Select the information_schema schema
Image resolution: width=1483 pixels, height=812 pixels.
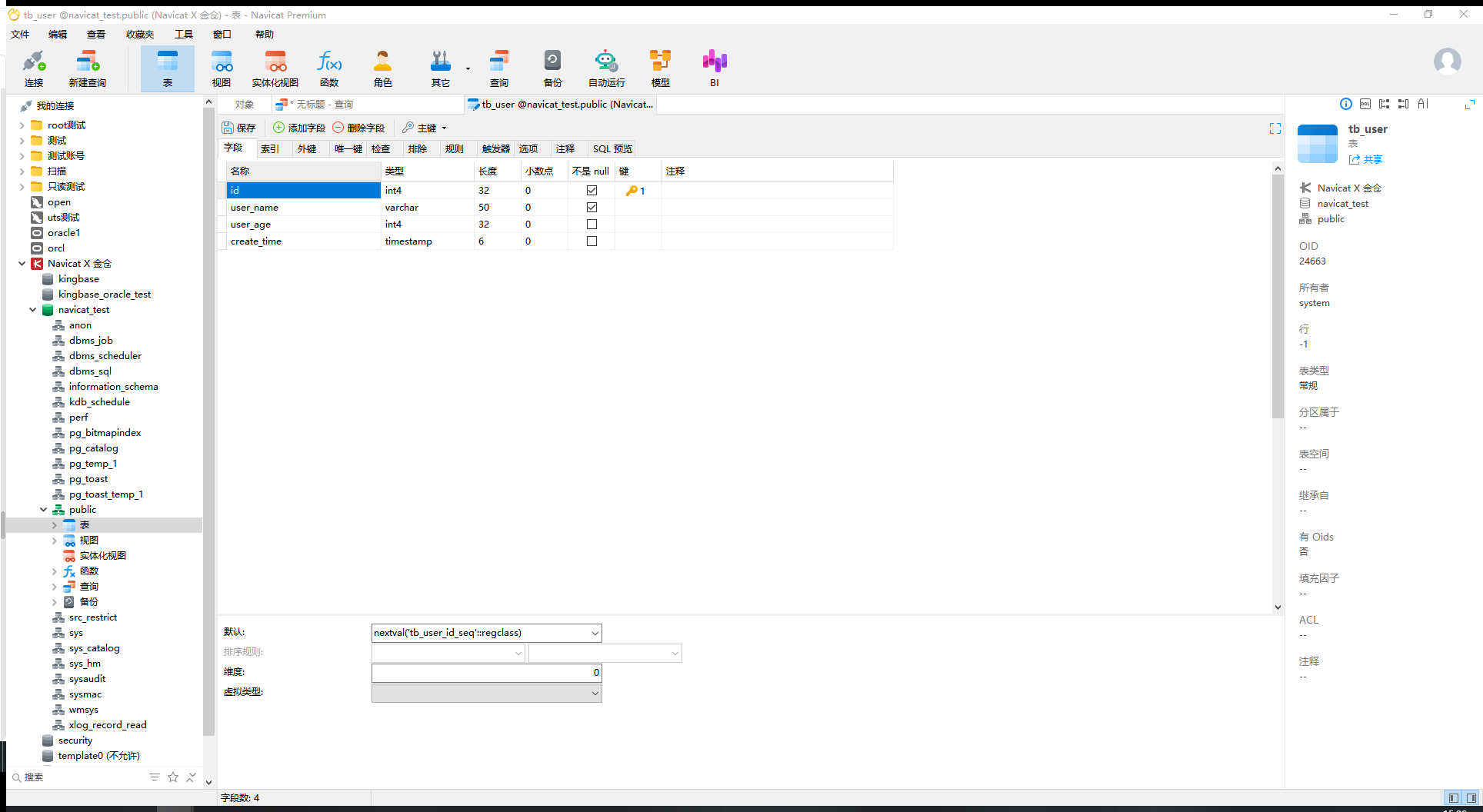(114, 387)
